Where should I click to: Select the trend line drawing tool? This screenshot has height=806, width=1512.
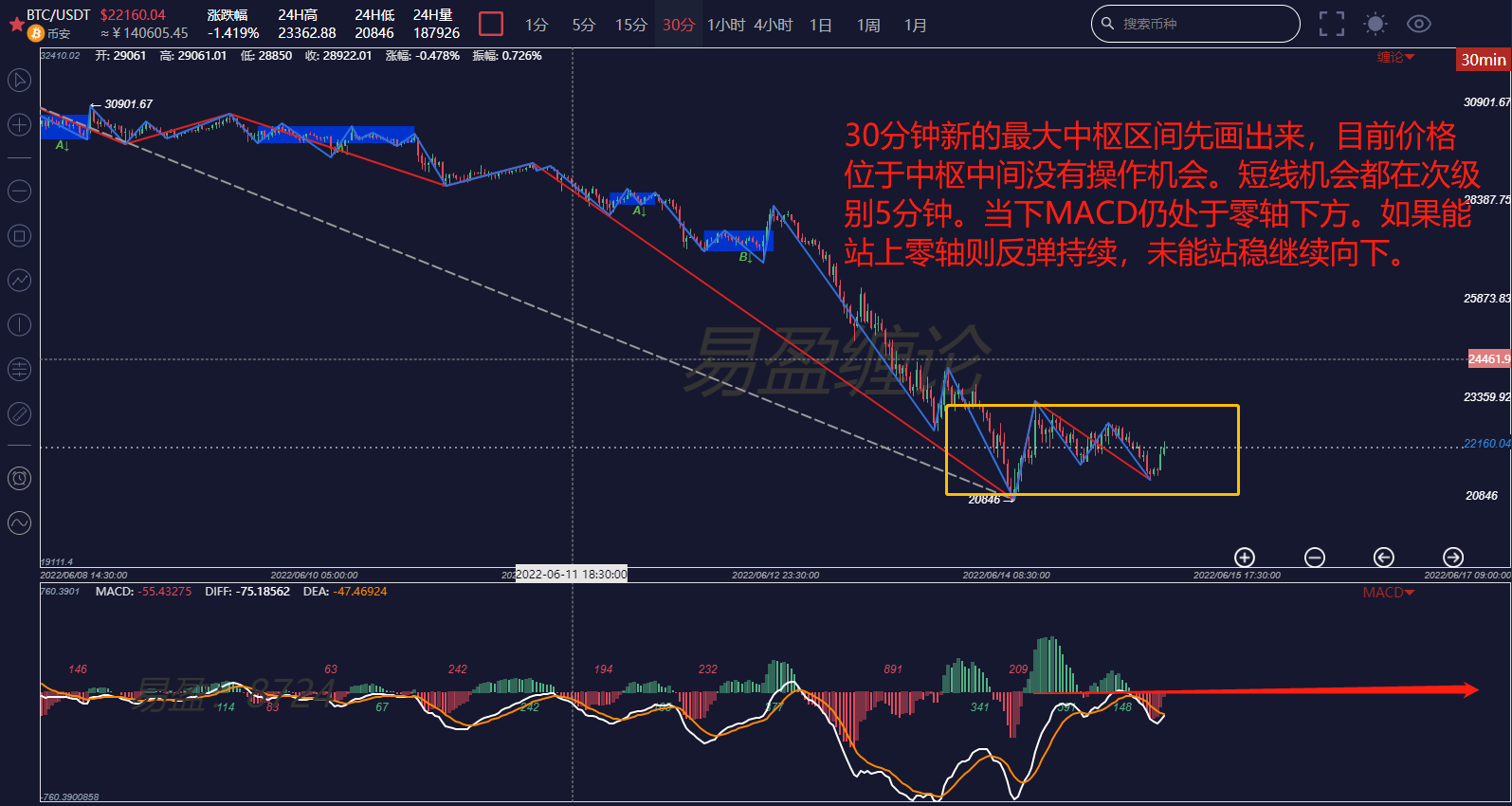[19, 280]
